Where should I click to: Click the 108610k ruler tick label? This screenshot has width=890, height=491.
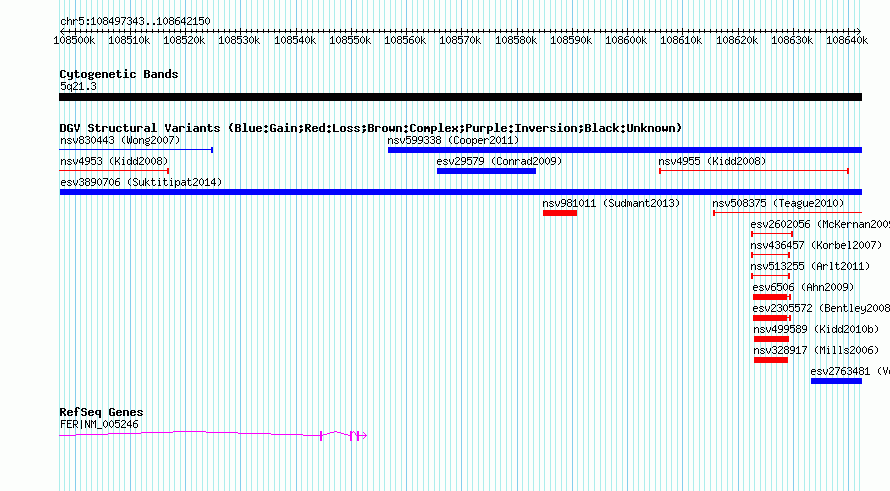(x=681, y=40)
